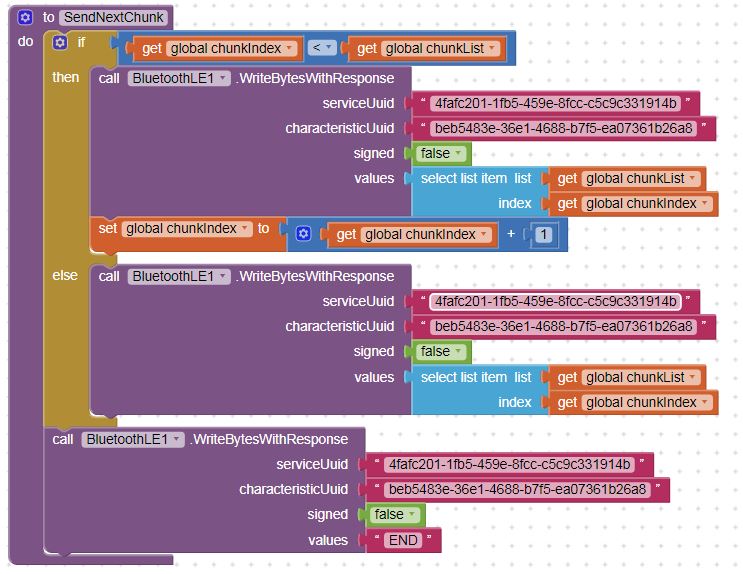743x574 pixels.
Task: Edit the END text string value
Action: pyautogui.click(x=403, y=540)
